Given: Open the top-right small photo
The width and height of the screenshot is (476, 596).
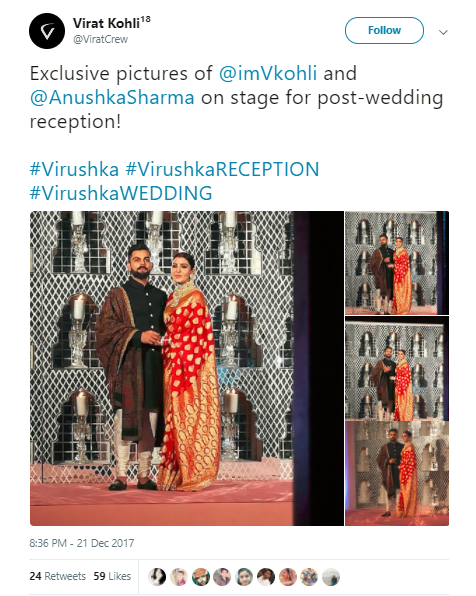Looking at the screenshot, I should tap(397, 263).
